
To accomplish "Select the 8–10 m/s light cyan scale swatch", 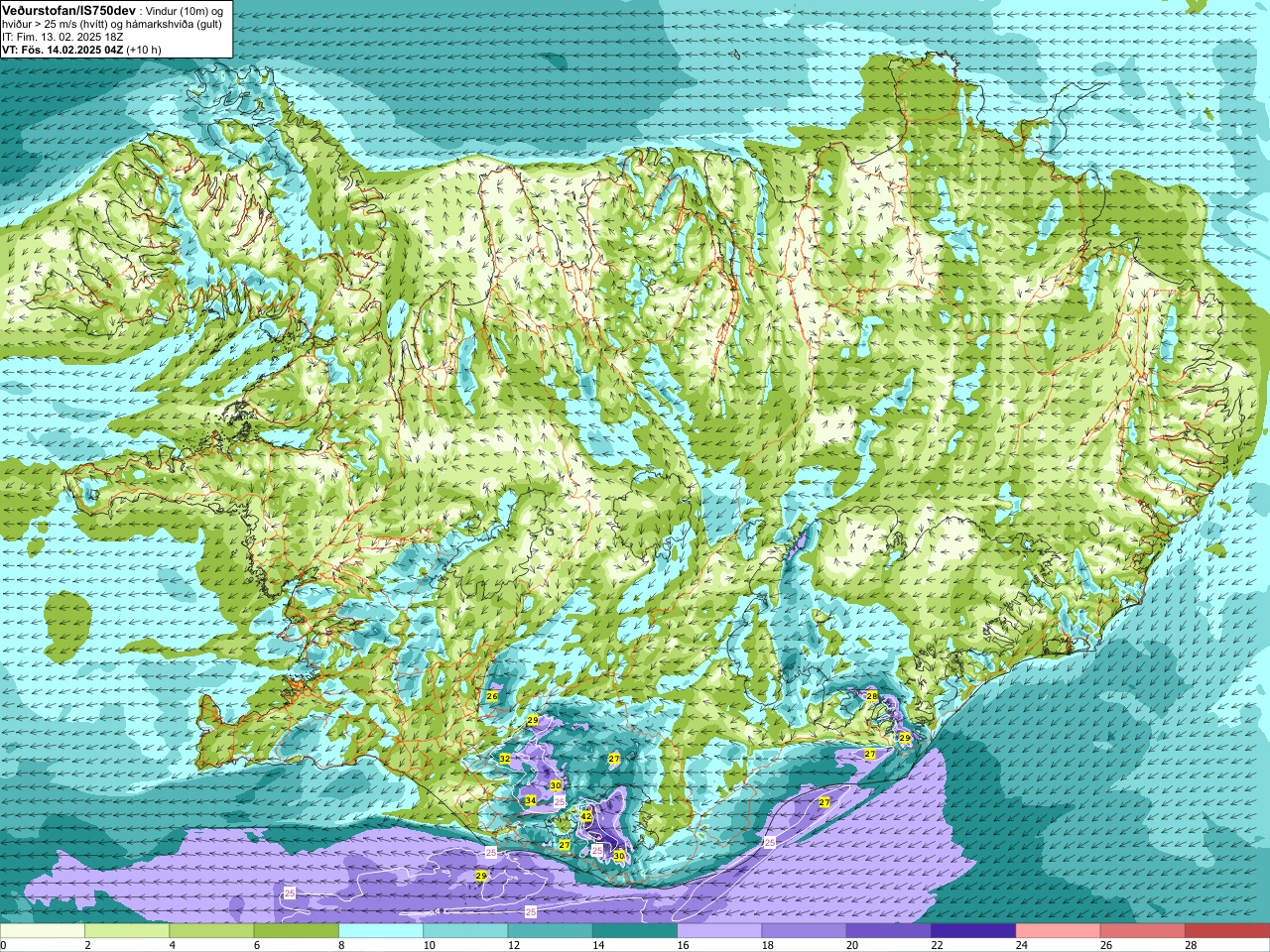I will [381, 931].
